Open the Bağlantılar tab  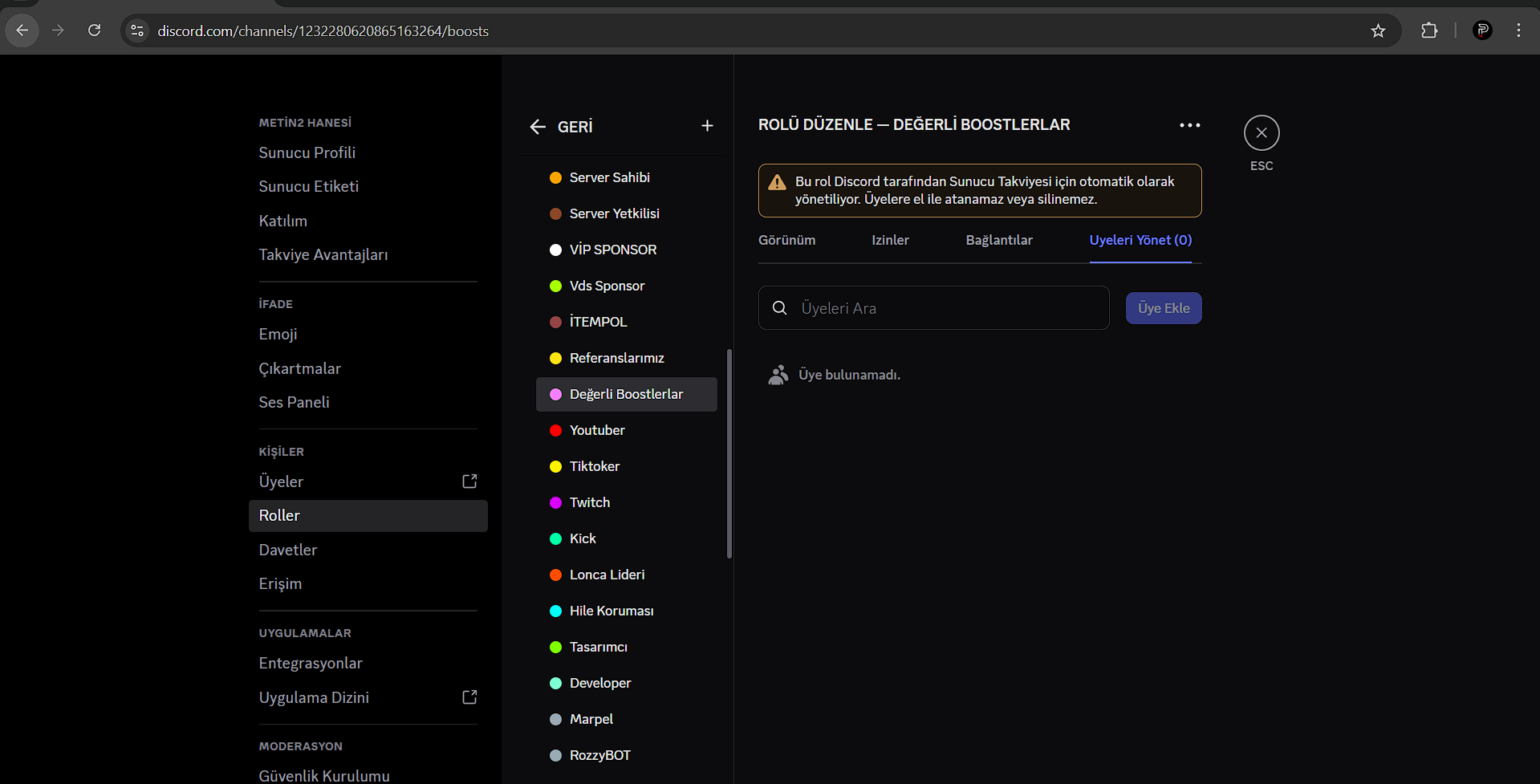pyautogui.click(x=999, y=240)
